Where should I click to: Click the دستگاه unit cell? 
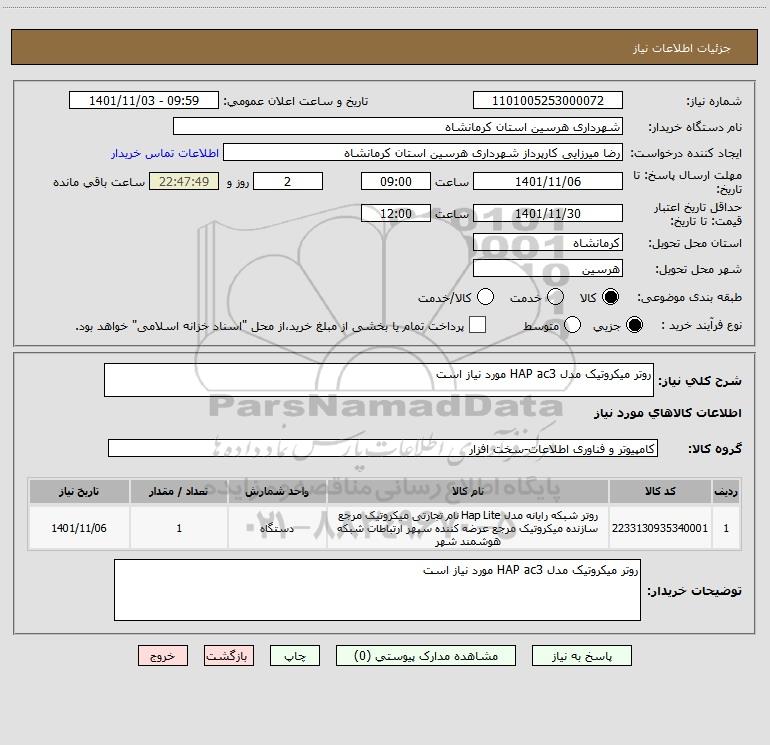pos(277,528)
